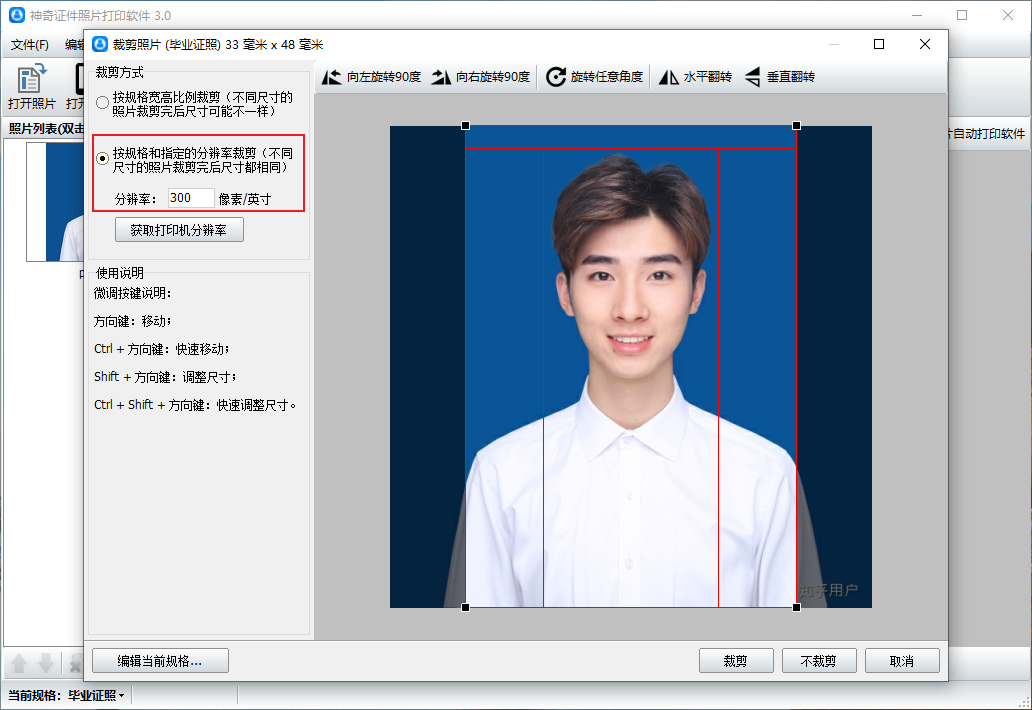Click the move-down arrow under the photo list
1032x710 pixels.
(x=45, y=664)
